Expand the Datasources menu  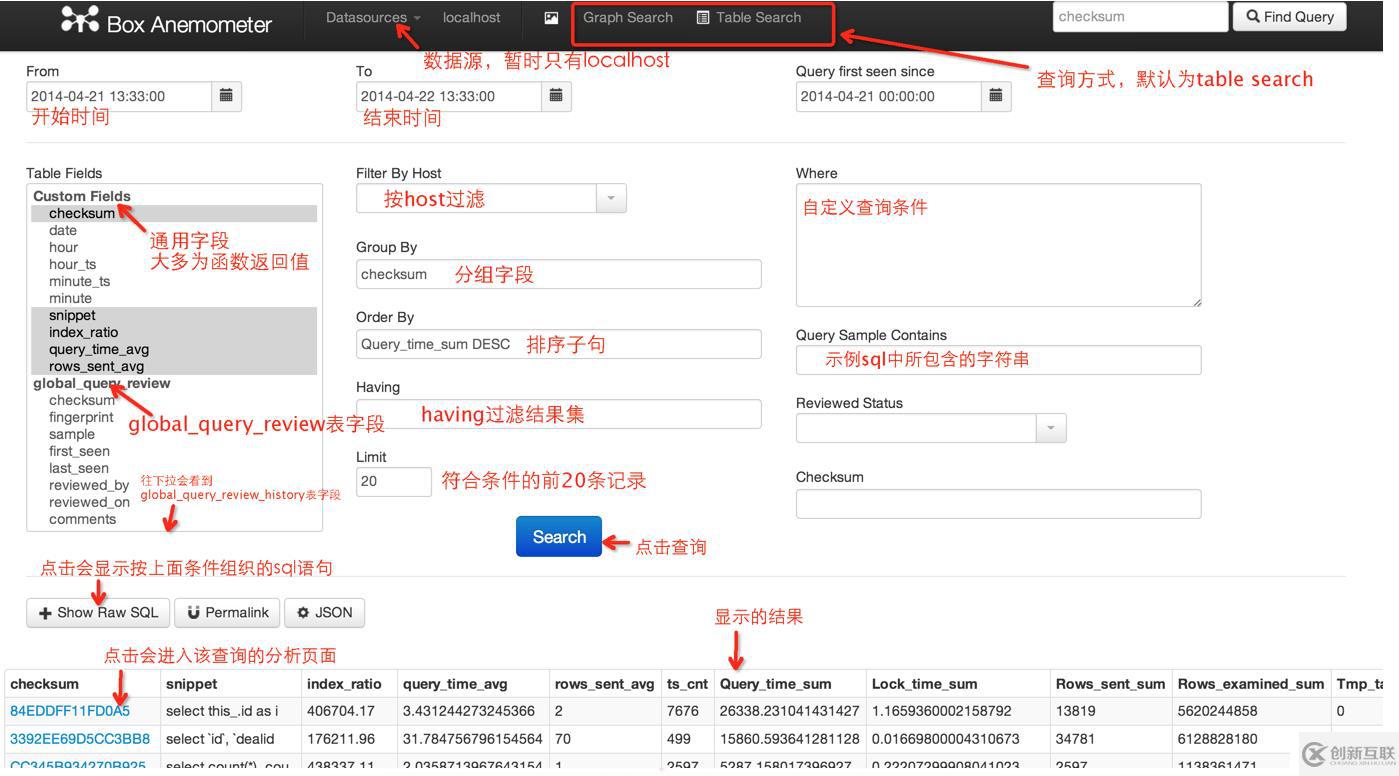click(373, 17)
